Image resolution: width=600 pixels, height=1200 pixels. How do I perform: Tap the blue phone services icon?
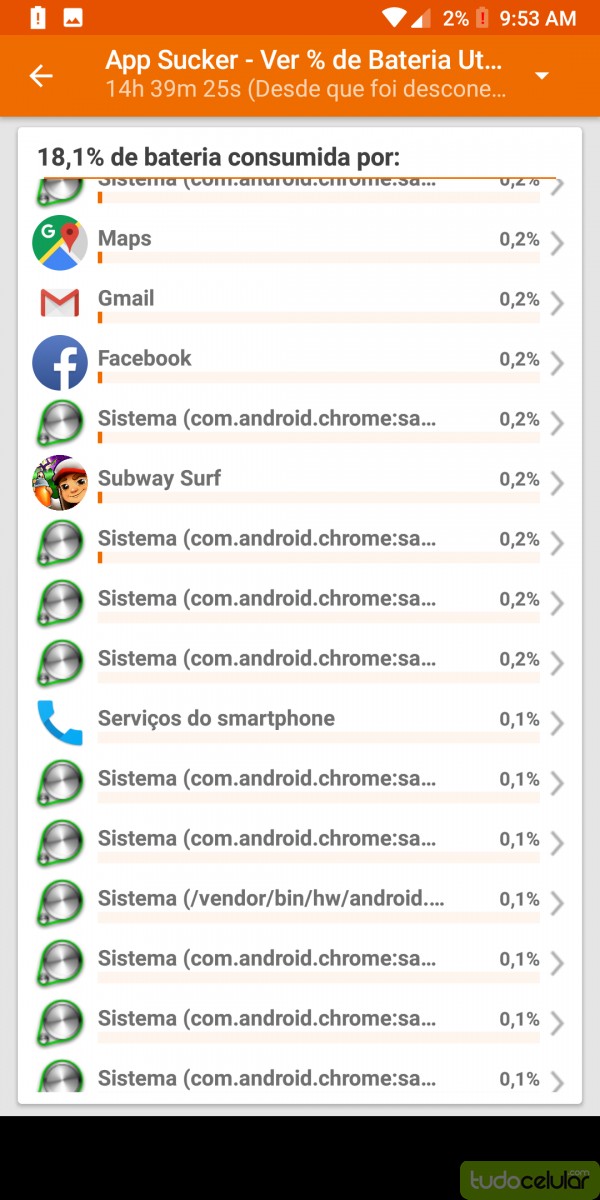60,722
